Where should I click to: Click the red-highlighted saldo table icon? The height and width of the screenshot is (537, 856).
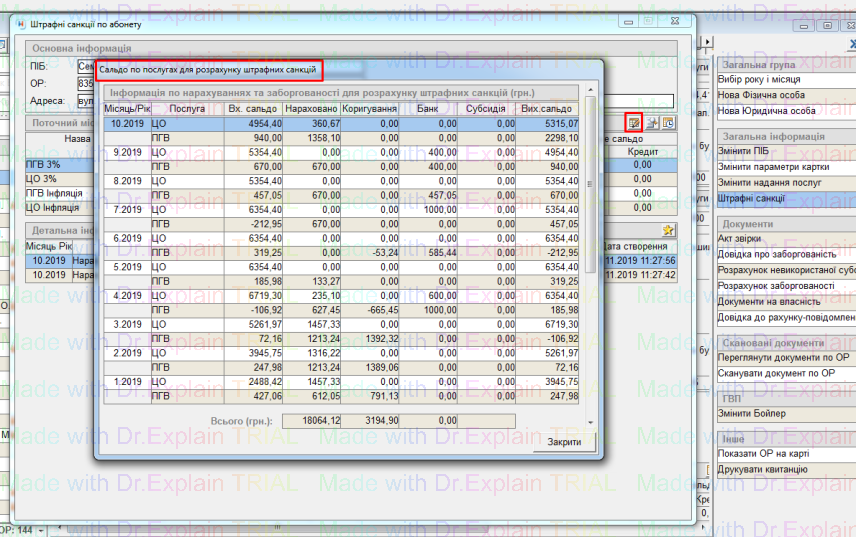633,122
